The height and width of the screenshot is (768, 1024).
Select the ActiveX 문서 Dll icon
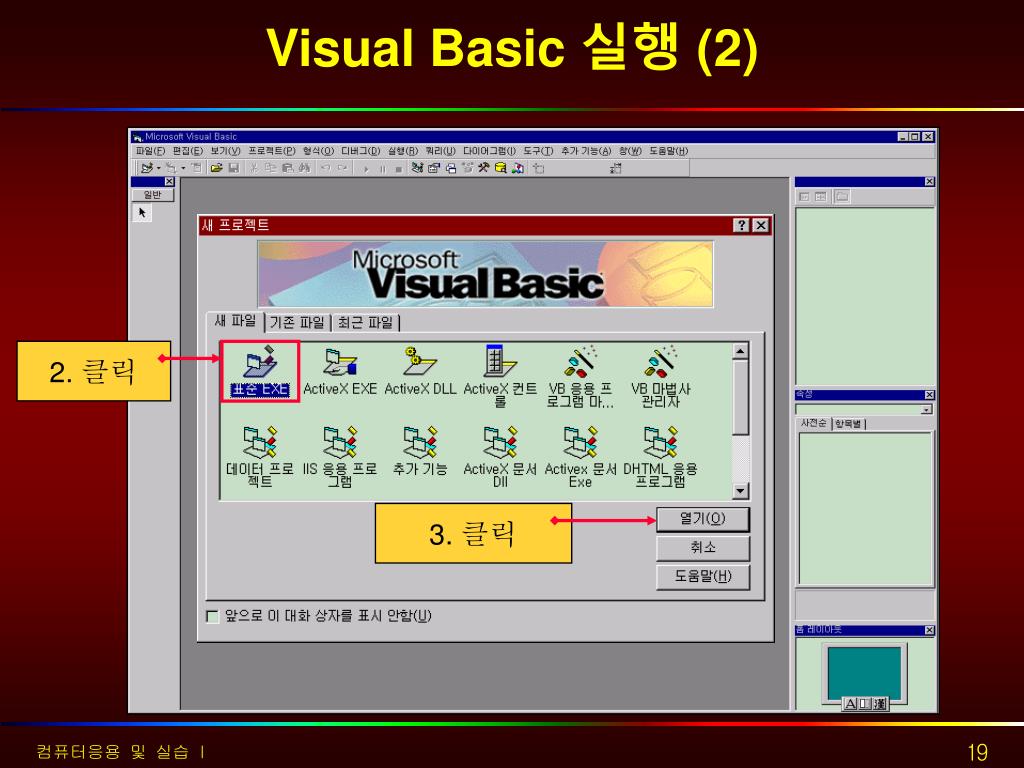point(500,456)
